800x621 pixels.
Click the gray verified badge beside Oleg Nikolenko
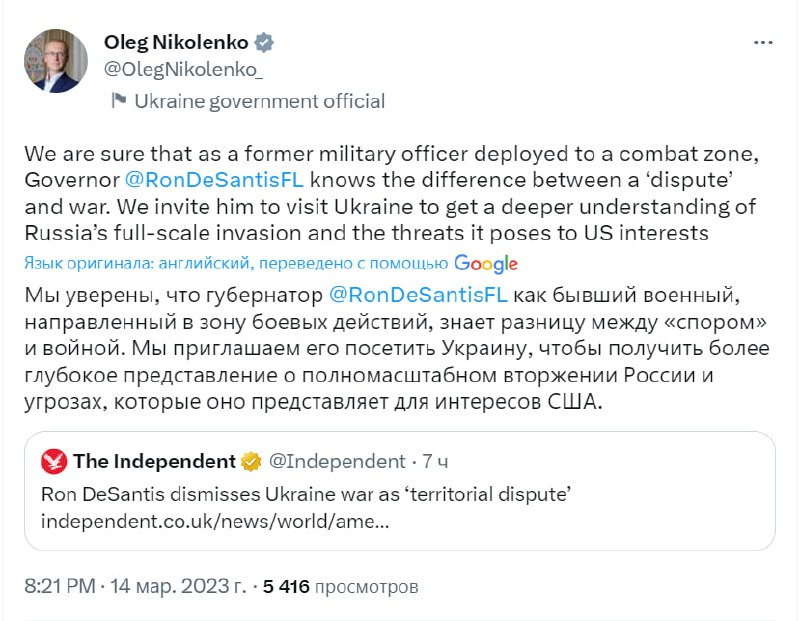point(264,43)
